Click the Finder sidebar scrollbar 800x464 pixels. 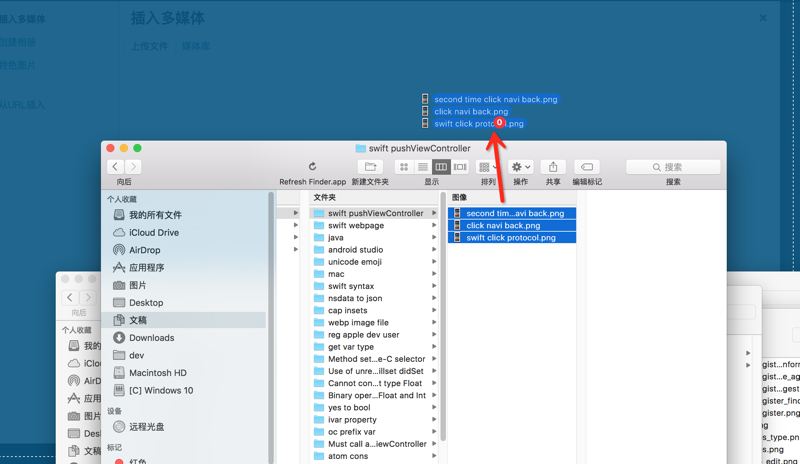click(x=271, y=327)
